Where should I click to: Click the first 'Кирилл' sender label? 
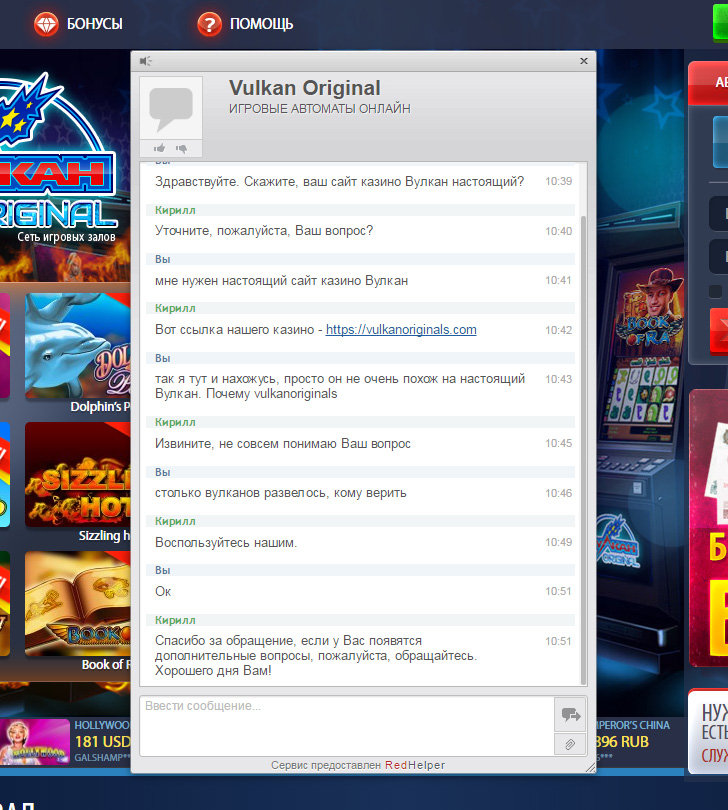175,210
